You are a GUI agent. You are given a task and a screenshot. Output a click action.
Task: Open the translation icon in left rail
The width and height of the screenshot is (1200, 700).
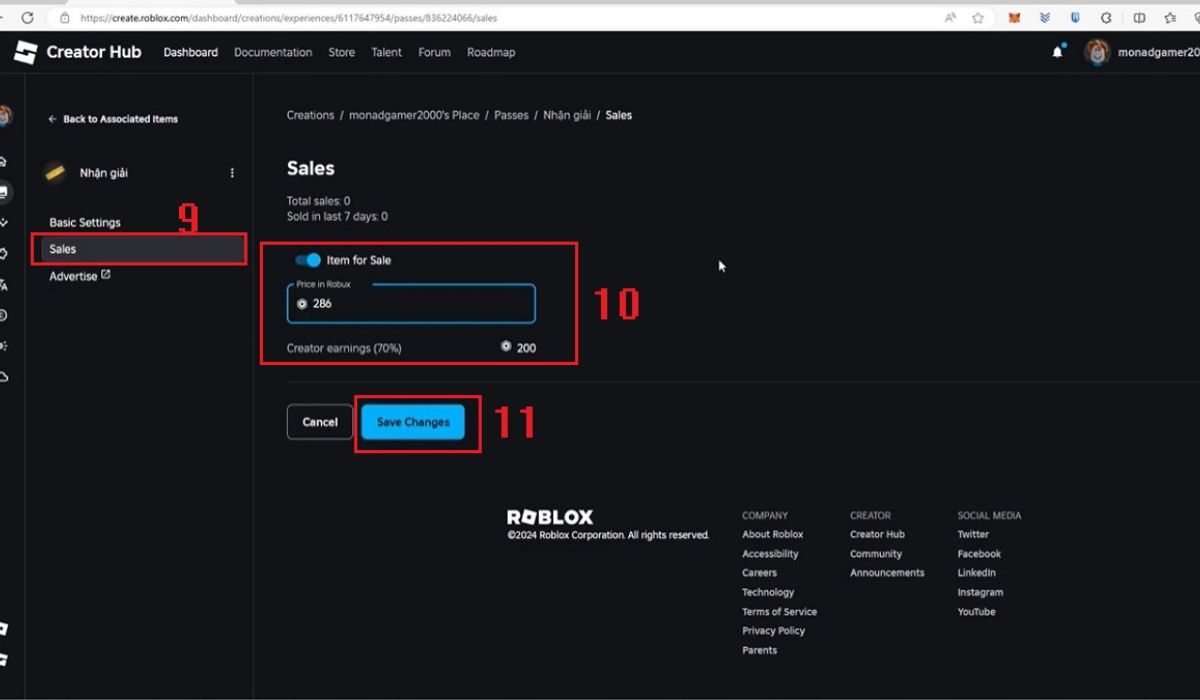[x=4, y=285]
